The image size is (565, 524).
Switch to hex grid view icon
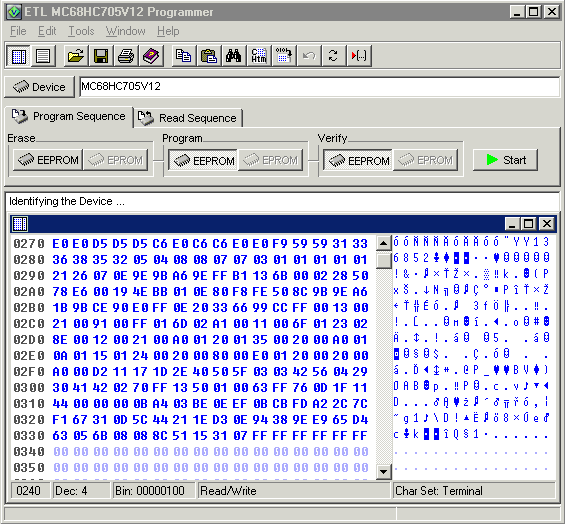pos(19,56)
